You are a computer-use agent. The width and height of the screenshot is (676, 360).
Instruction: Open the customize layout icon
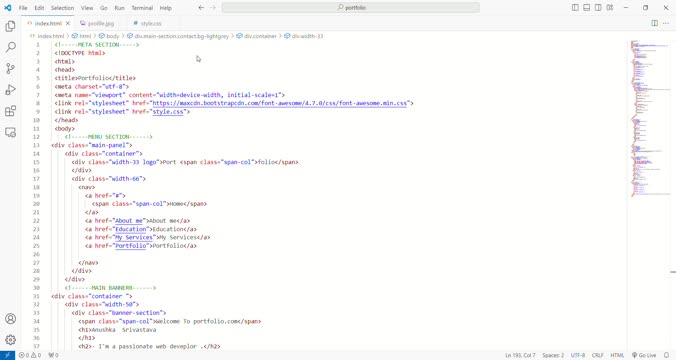[x=610, y=8]
